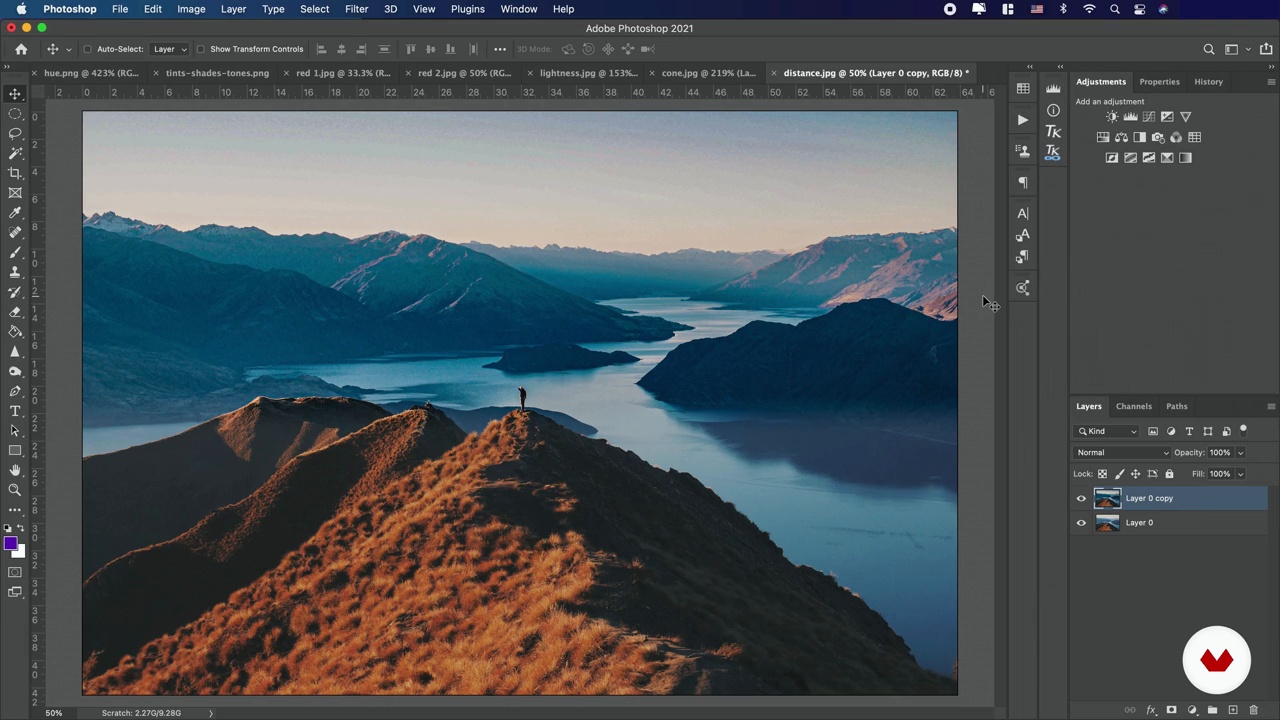Open the Image menu
Viewport: 1280px width, 720px height.
click(191, 9)
